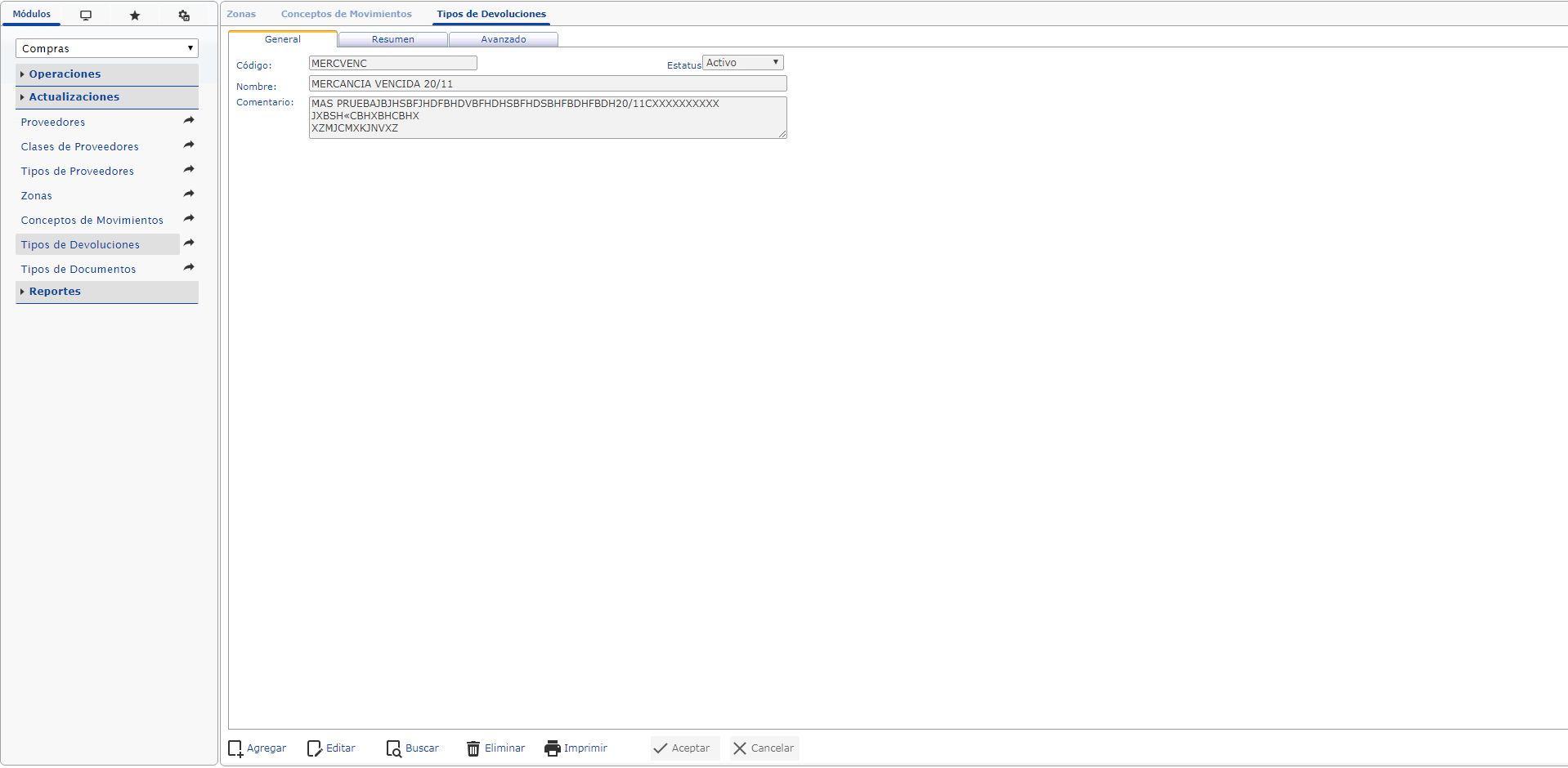Open the Conceptos de Movimientos top tab
The image size is (1568, 768).
point(346,14)
